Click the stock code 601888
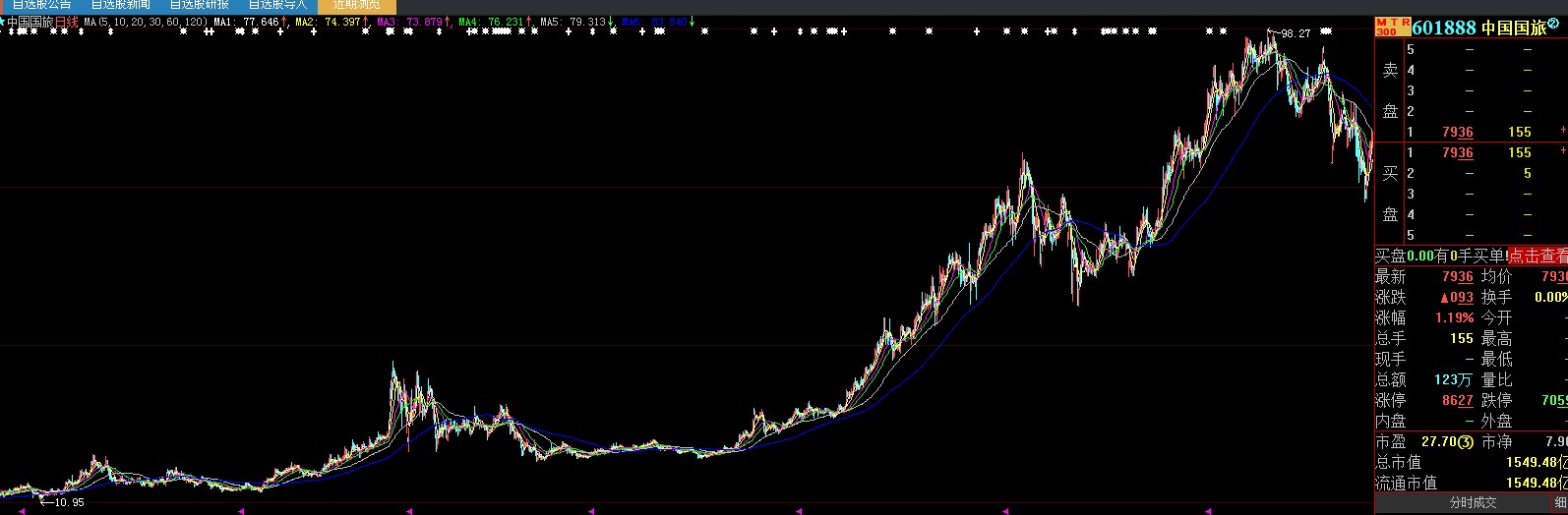The width and height of the screenshot is (1568, 515). [1445, 28]
